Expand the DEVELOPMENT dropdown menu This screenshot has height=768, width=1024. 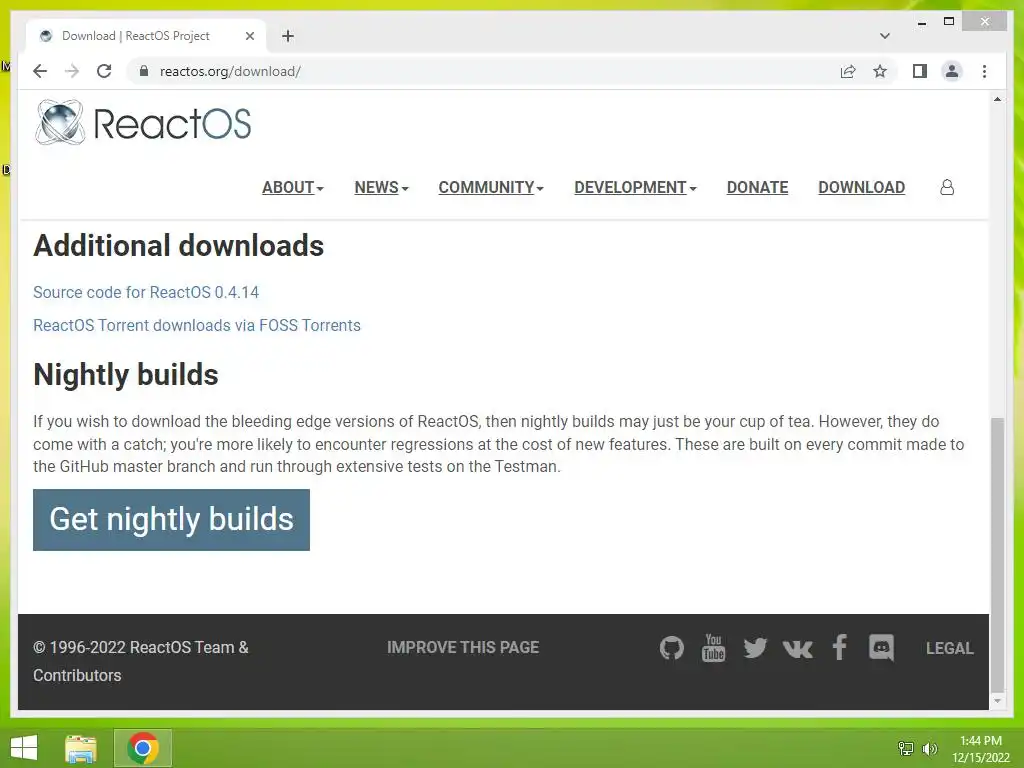[635, 187]
